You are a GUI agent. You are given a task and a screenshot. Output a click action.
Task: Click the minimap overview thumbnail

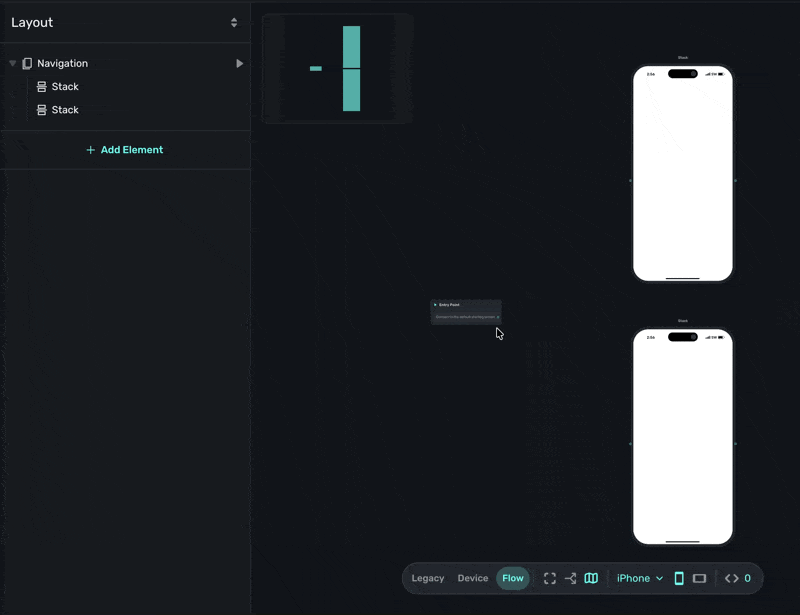click(338, 69)
